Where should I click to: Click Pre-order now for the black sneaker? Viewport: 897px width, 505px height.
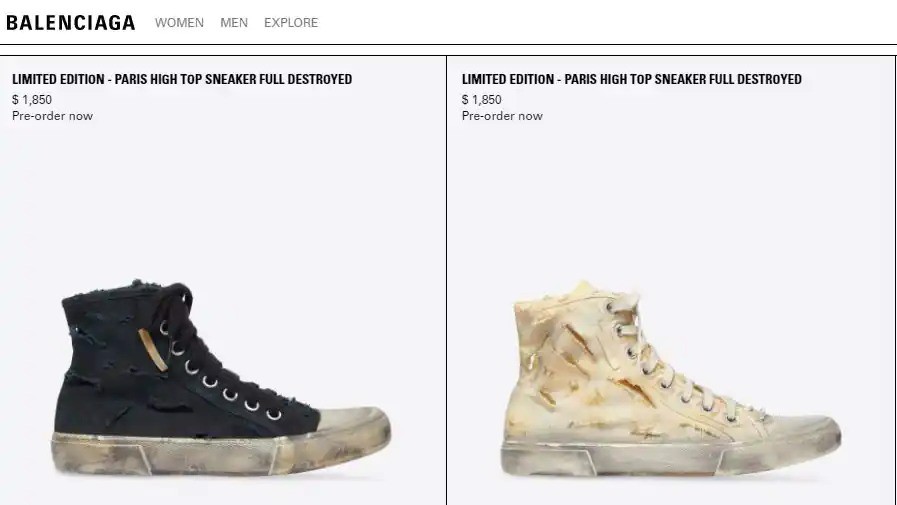click(52, 116)
